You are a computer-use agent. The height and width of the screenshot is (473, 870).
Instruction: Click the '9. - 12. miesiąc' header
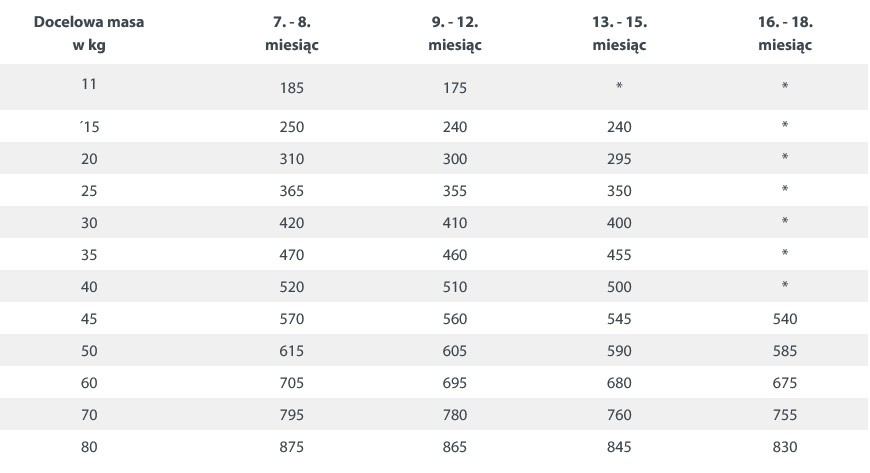(455, 33)
